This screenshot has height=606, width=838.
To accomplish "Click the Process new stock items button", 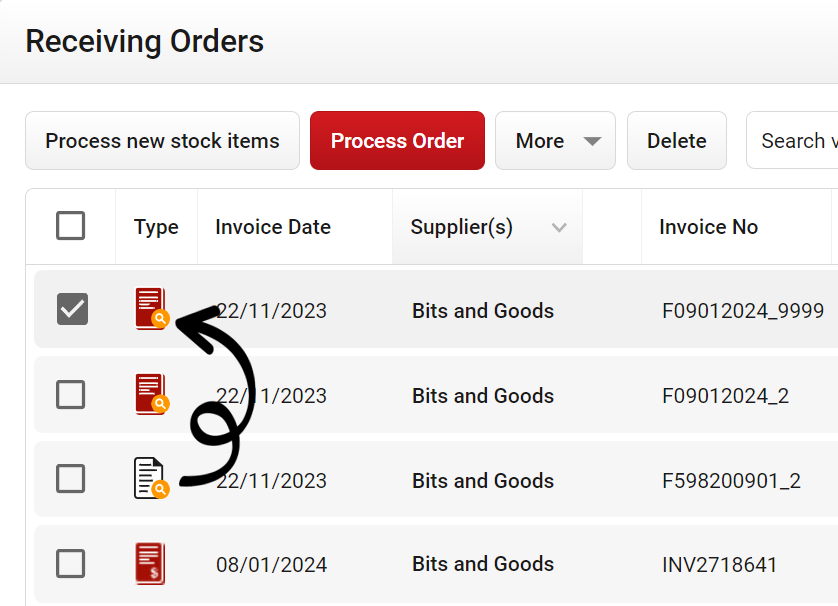I will tap(162, 140).
